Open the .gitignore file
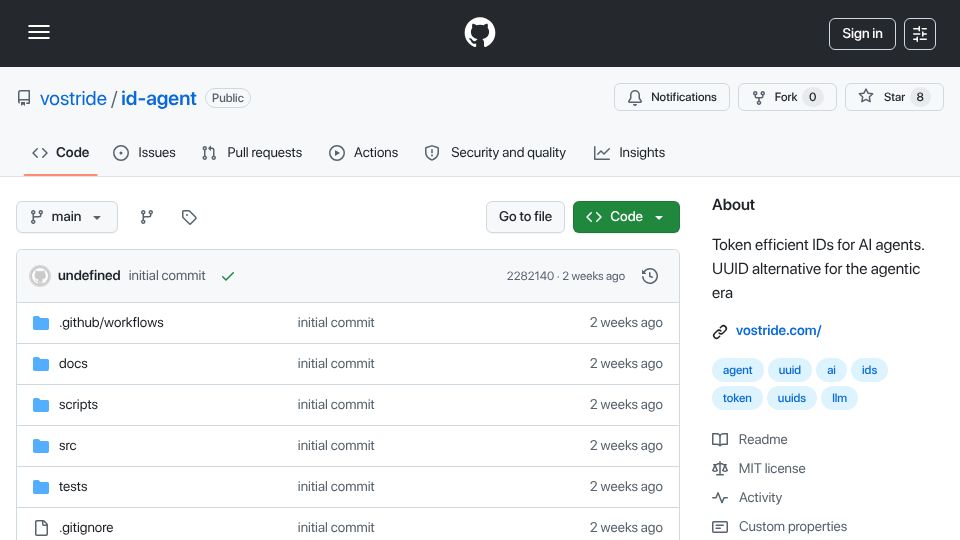The width and height of the screenshot is (960, 540). coord(86,528)
